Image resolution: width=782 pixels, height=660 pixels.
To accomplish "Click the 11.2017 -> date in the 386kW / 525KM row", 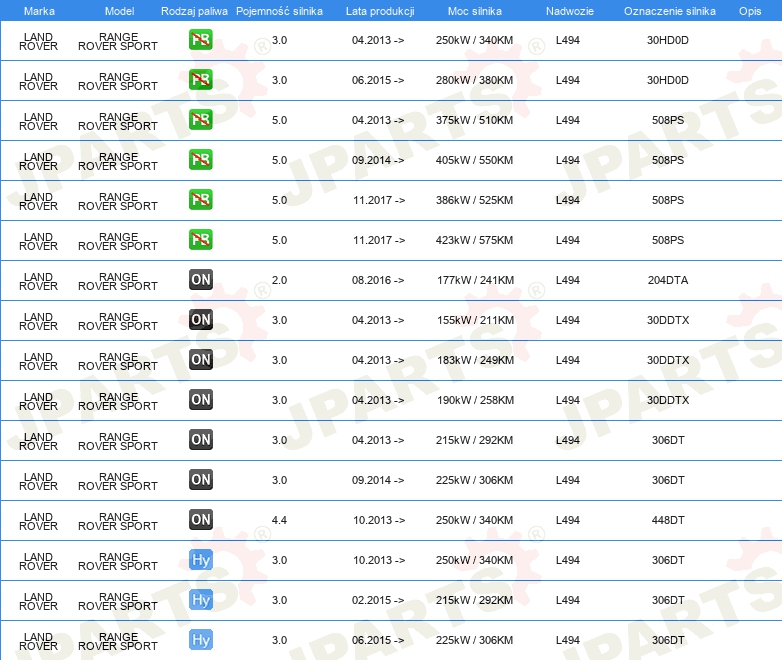I will click(x=379, y=200).
